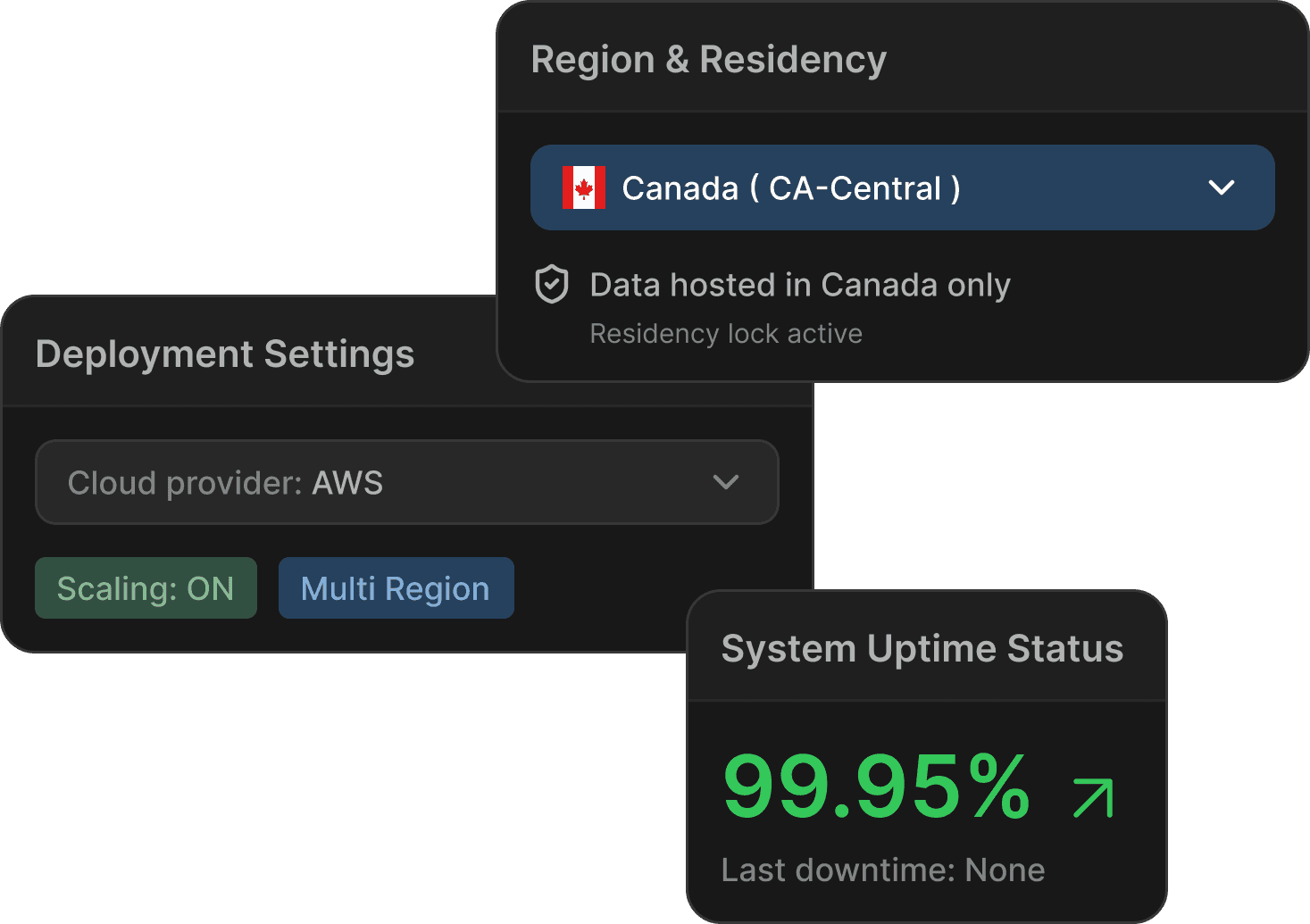Click the Canada region name text
This screenshot has width=1310, height=924.
pos(680,189)
